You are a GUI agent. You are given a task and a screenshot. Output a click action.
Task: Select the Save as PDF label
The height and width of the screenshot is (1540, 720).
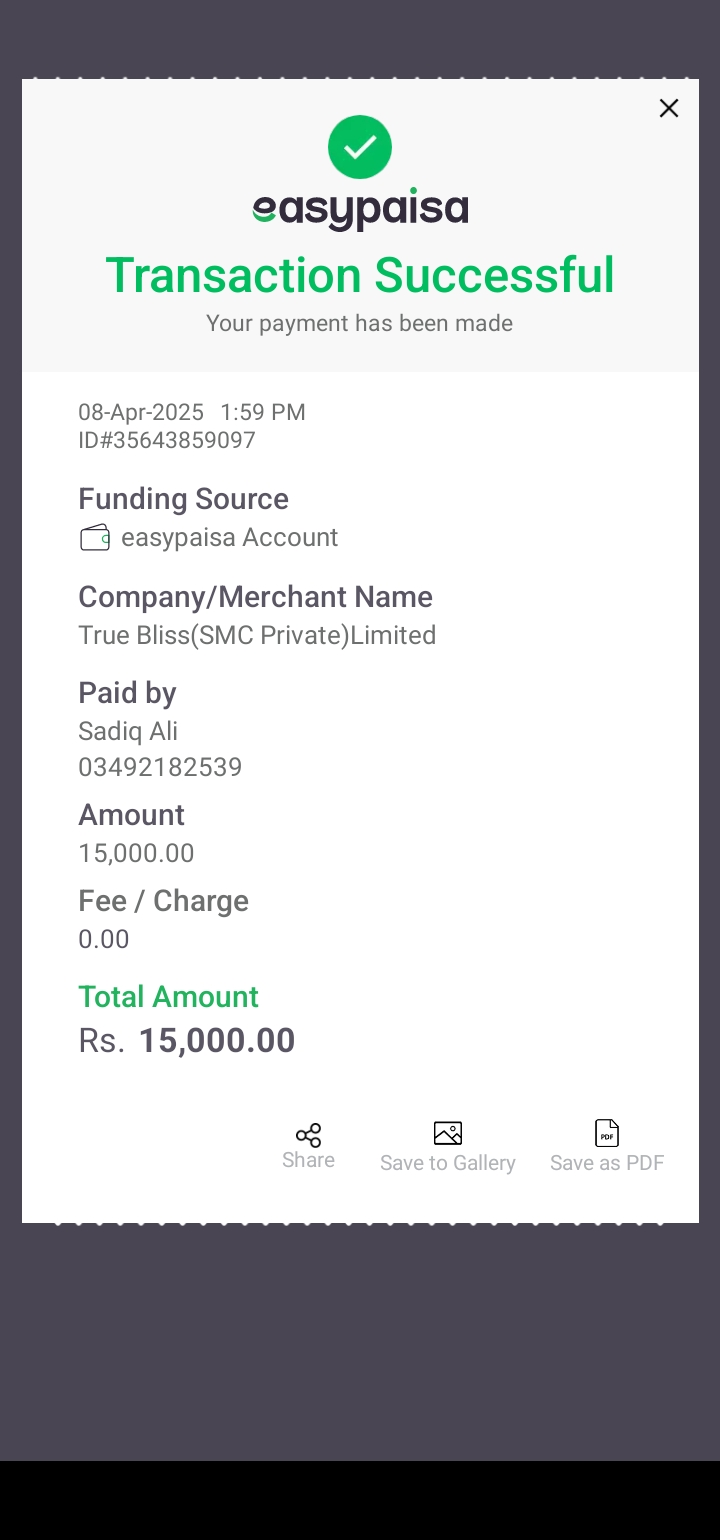(607, 1163)
